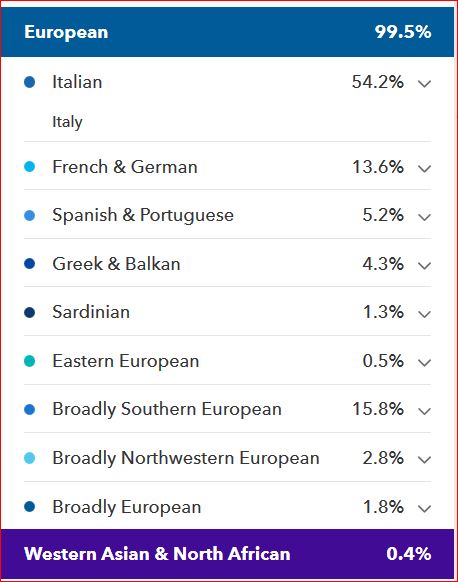This screenshot has width=458, height=582.
Task: Expand the Italian ancestry chevron
Action: 424,84
